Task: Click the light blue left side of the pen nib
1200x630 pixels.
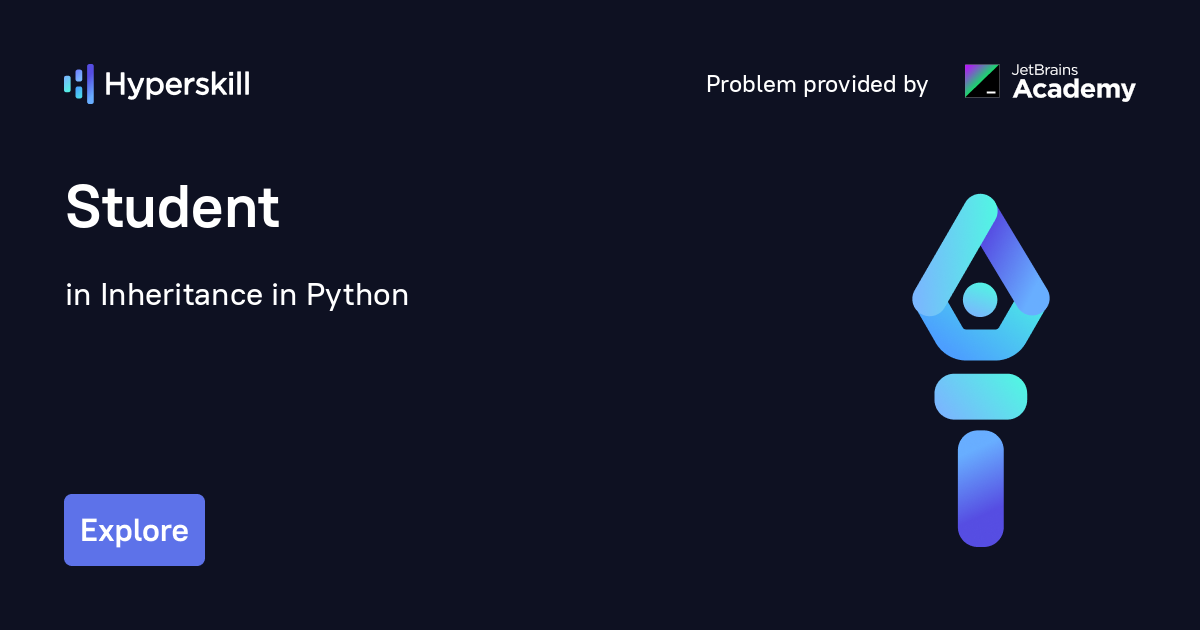Action: pyautogui.click(x=940, y=268)
